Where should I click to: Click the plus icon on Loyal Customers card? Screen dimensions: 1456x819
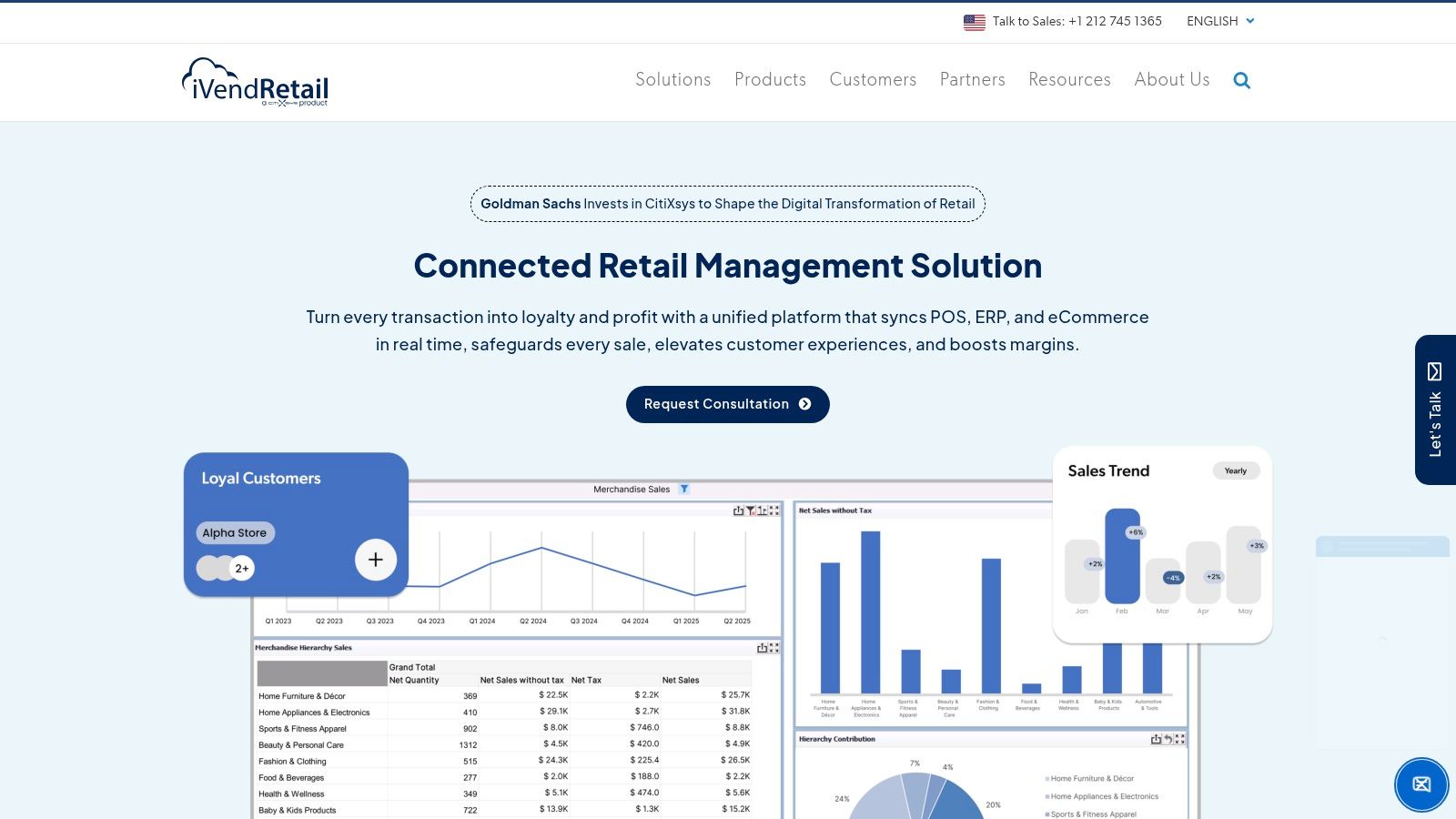tap(376, 560)
